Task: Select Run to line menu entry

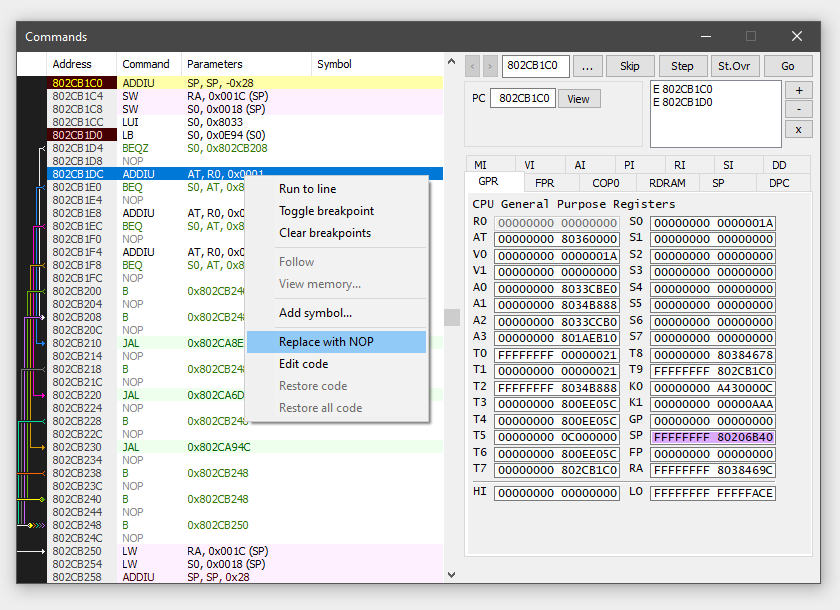Action: click(307, 189)
